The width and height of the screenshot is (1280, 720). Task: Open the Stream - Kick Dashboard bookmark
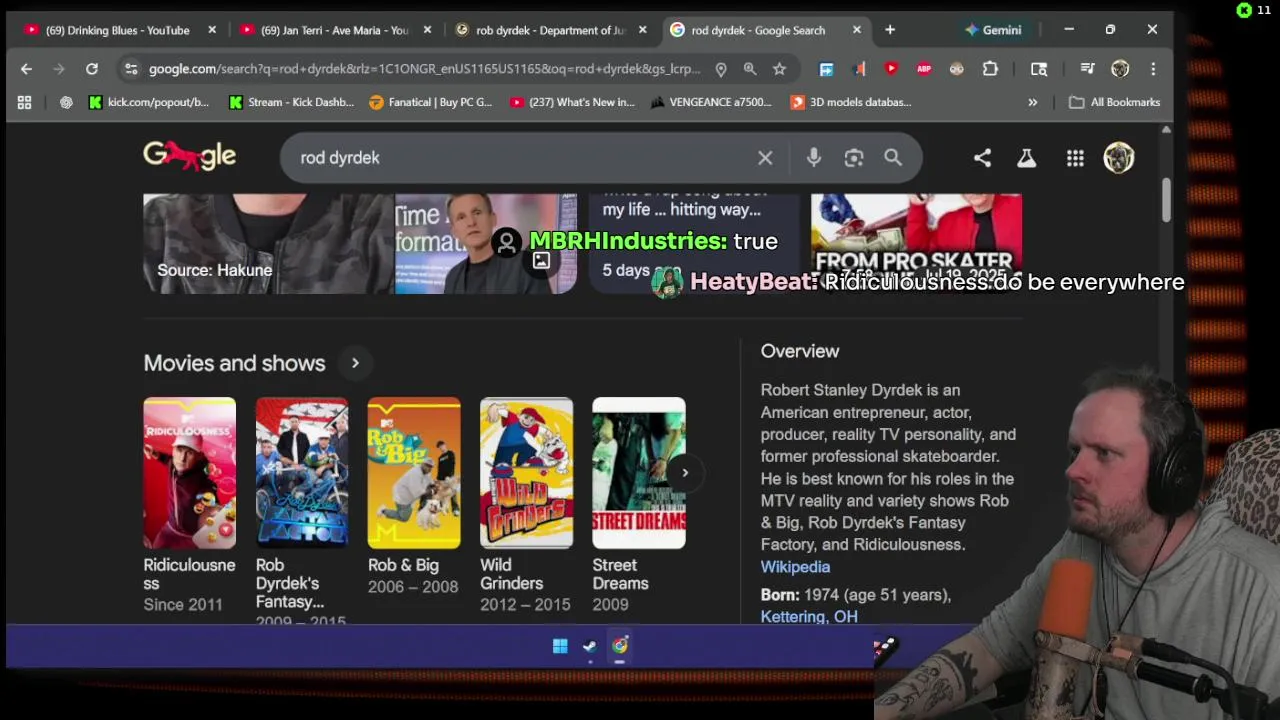291,102
